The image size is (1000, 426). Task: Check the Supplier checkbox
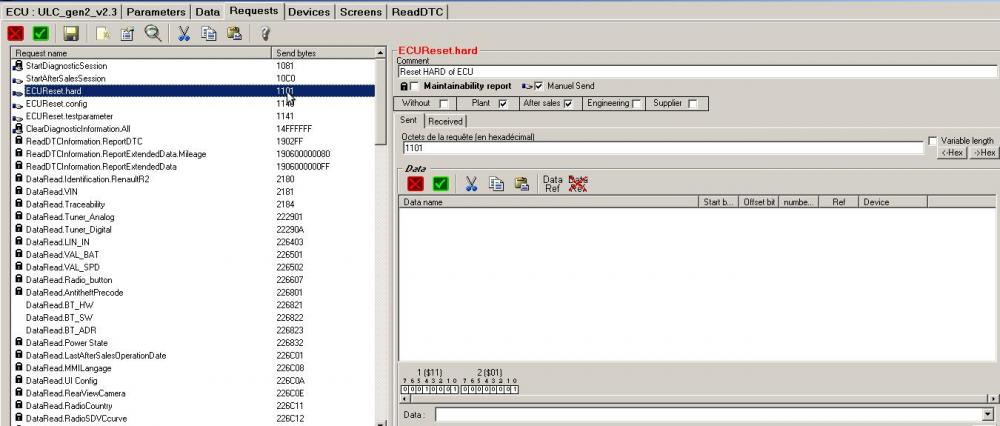(693, 103)
